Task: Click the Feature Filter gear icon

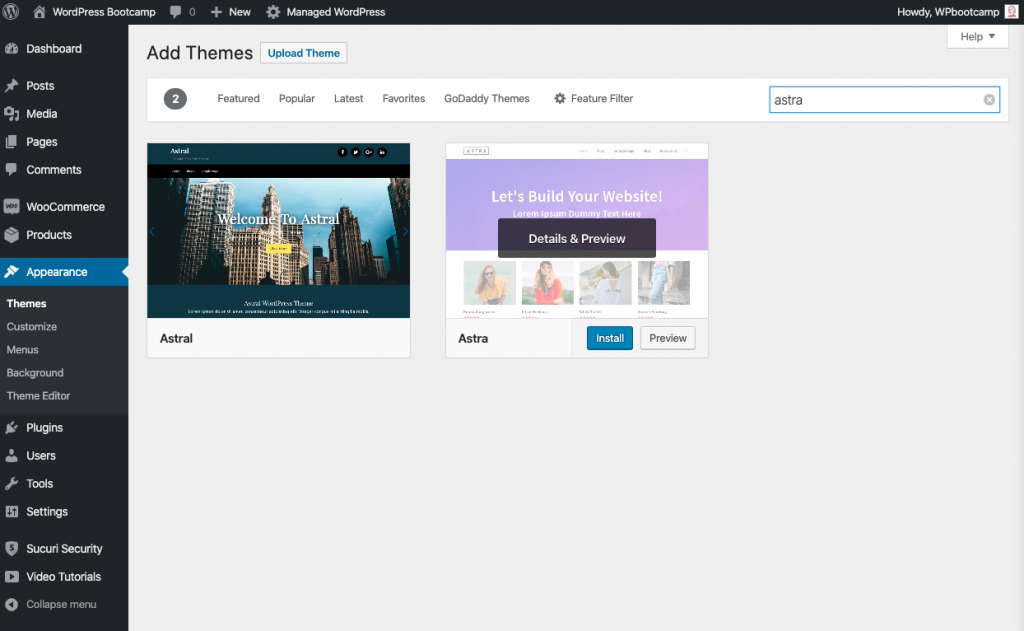Action: [x=560, y=99]
